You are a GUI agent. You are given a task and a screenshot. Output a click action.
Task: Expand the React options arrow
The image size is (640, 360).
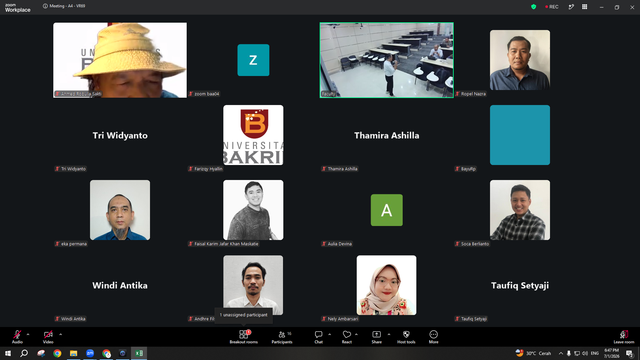point(356,334)
